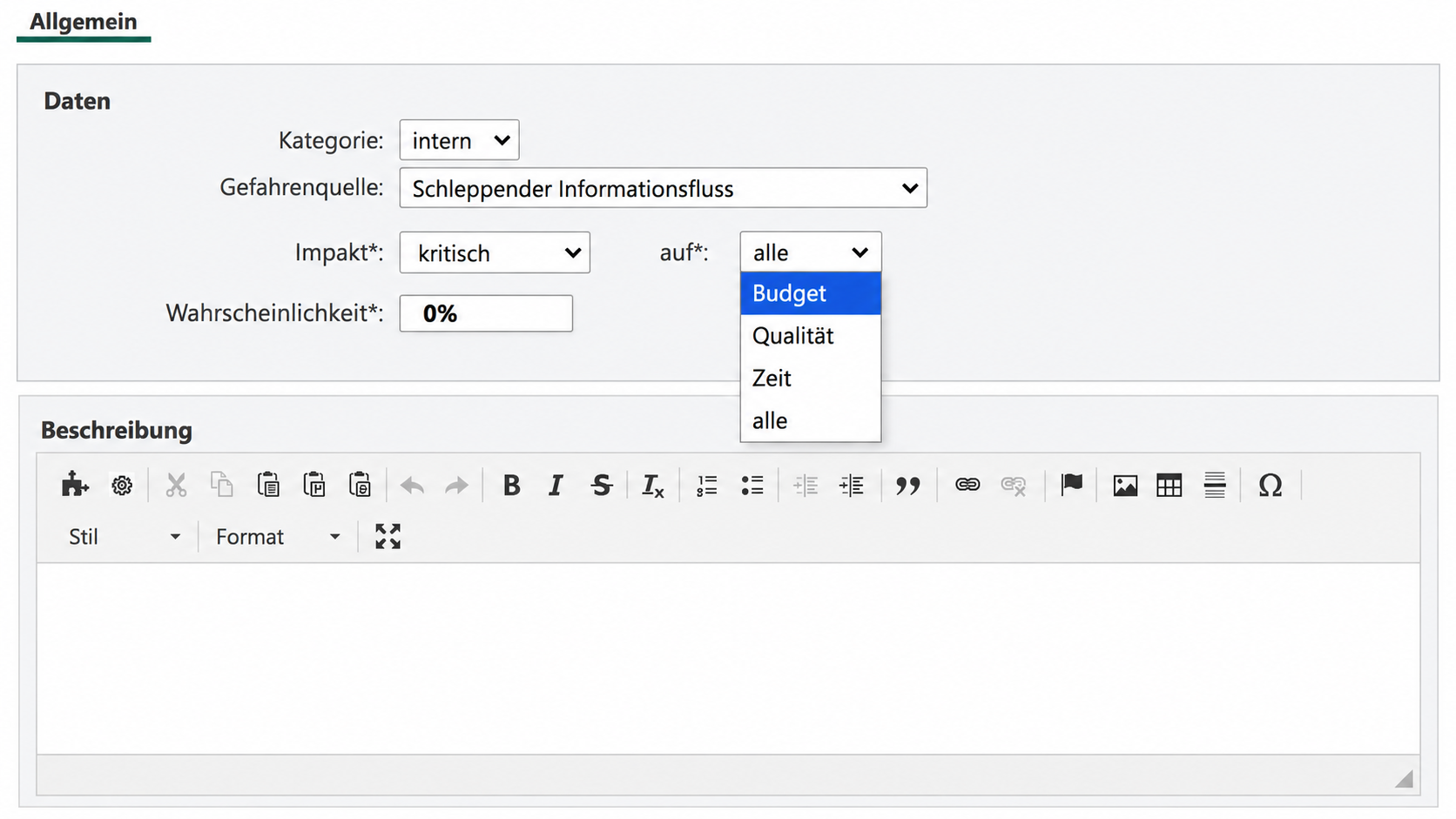The image size is (1456, 819).
Task: Insert an anchor with the flag icon
Action: click(x=1072, y=484)
